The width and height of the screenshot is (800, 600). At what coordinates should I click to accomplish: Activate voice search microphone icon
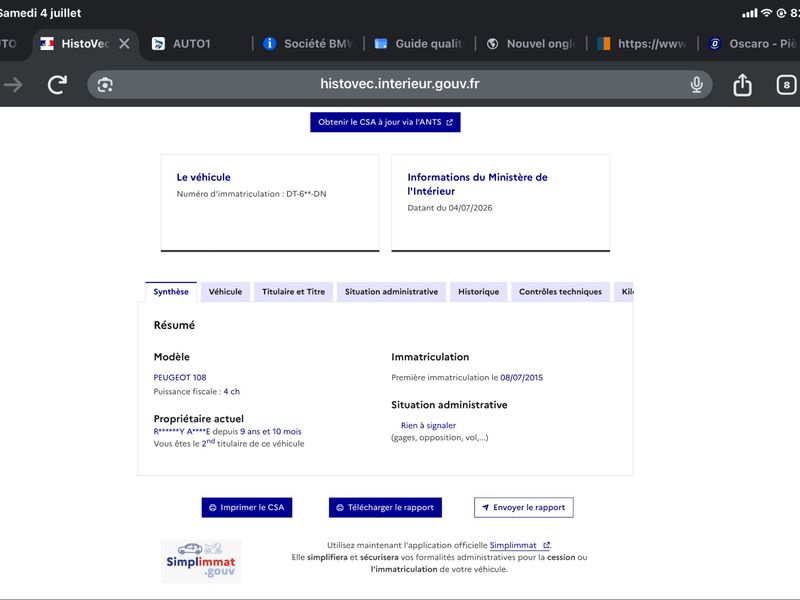(x=696, y=85)
